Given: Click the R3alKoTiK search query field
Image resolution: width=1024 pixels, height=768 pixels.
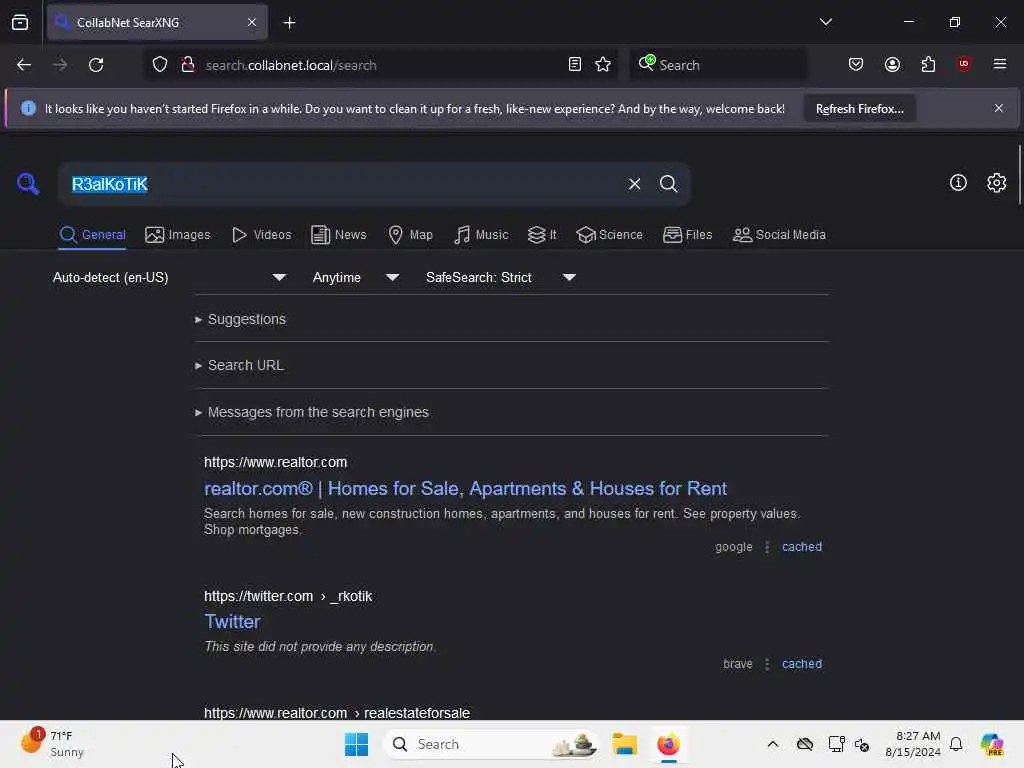Looking at the screenshot, I should tap(340, 184).
